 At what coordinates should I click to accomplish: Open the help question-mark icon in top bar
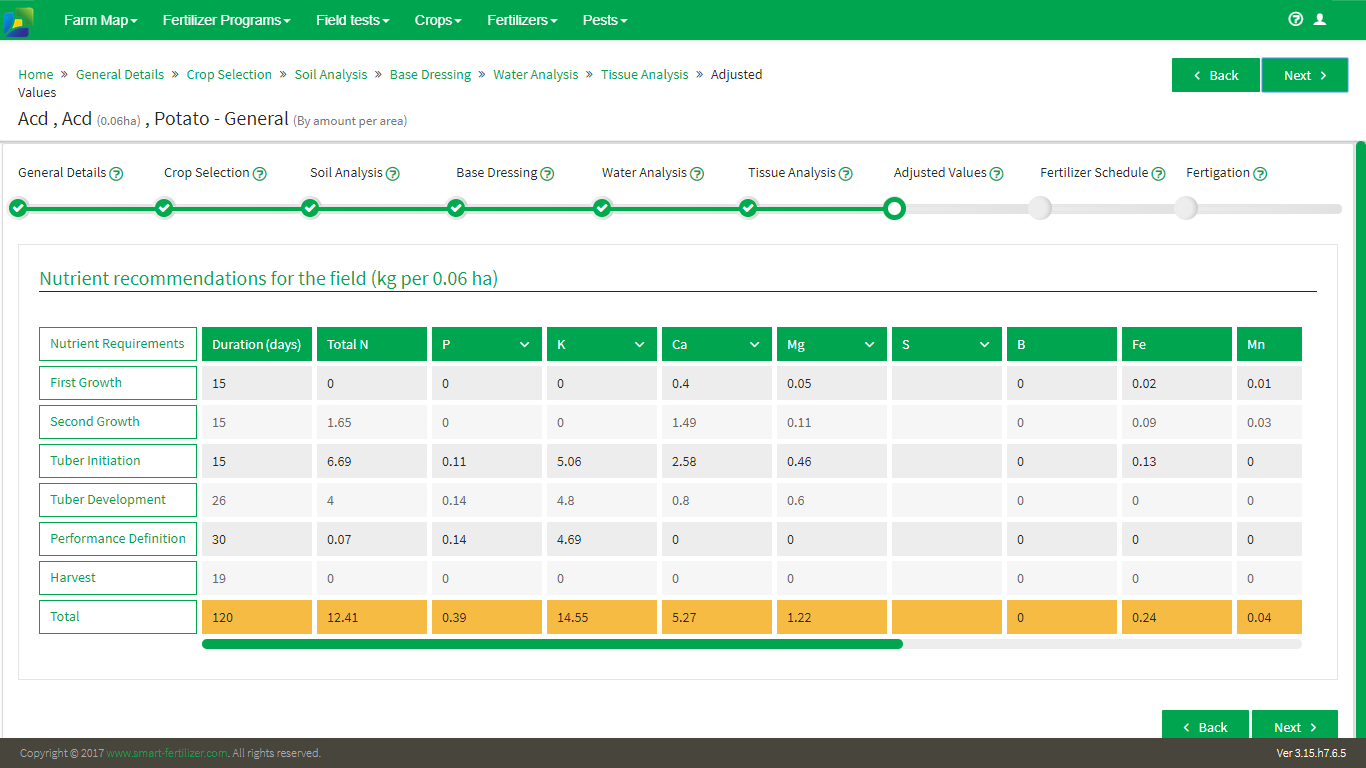point(1296,19)
